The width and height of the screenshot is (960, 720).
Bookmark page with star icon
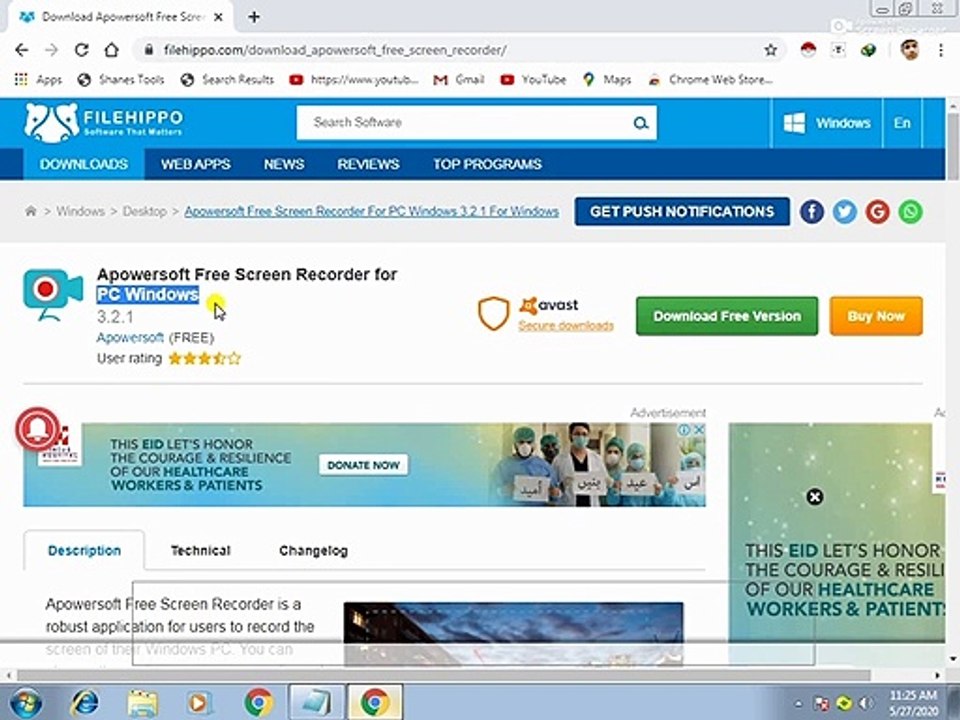tap(771, 50)
